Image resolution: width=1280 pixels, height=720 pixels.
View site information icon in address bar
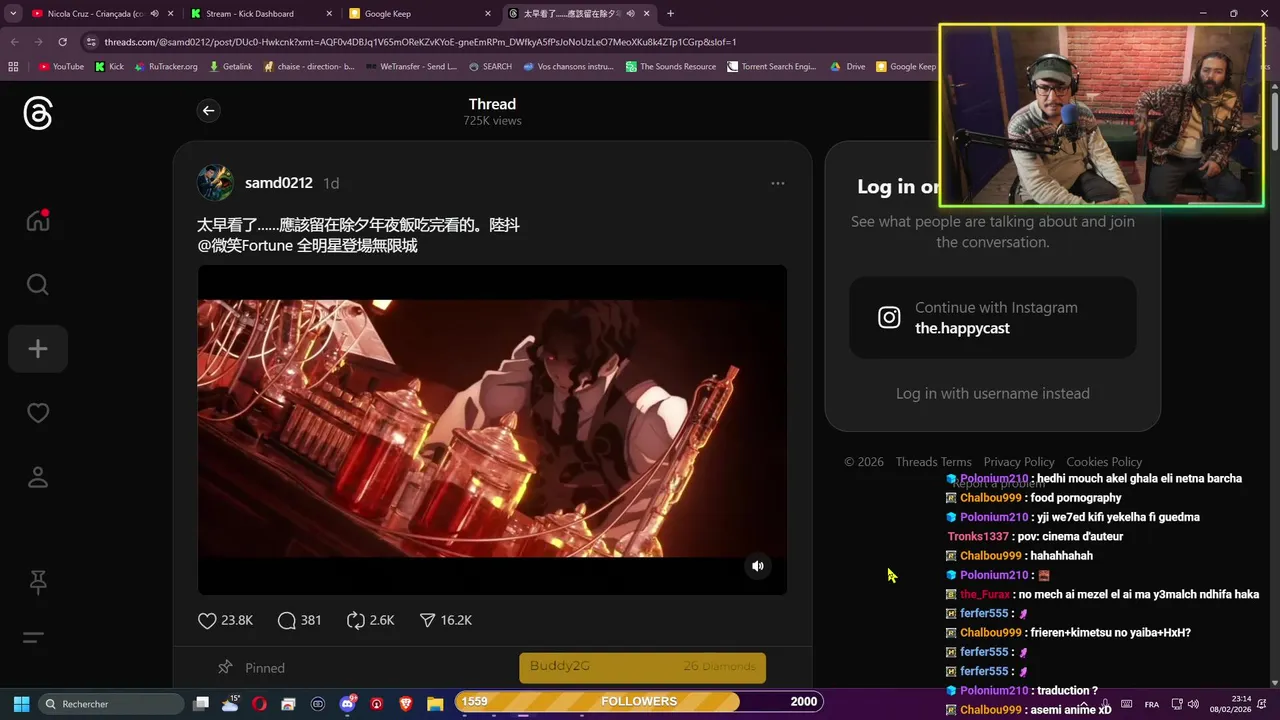click(x=91, y=42)
